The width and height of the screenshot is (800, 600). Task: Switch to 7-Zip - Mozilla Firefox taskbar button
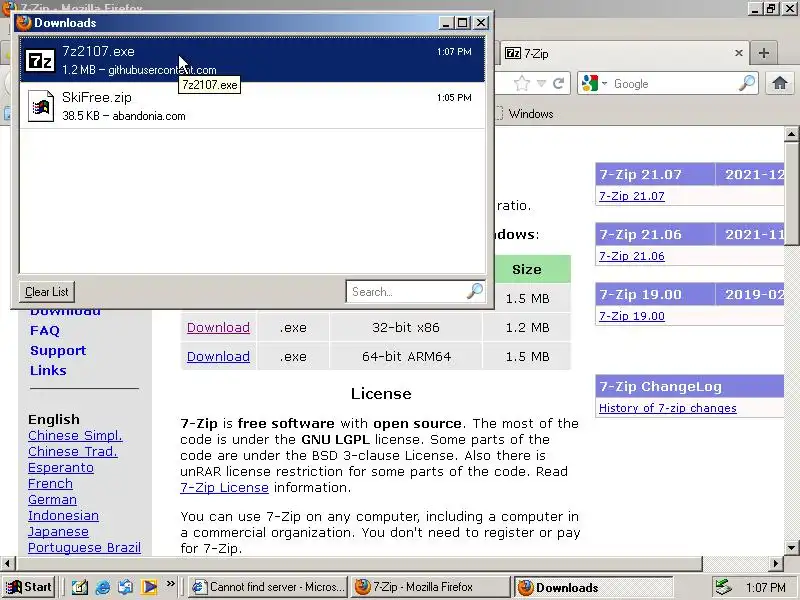tap(430, 587)
